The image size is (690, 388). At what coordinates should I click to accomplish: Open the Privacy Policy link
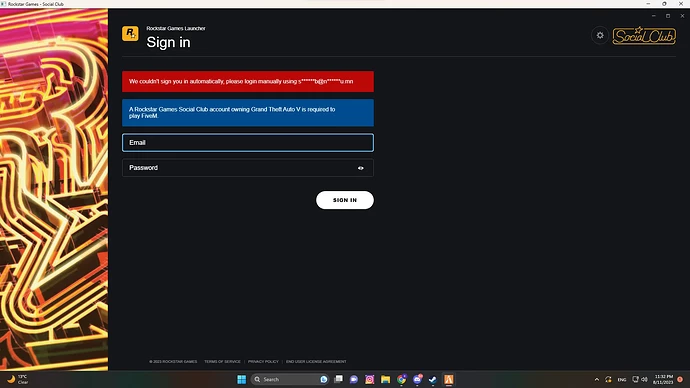(x=263, y=362)
